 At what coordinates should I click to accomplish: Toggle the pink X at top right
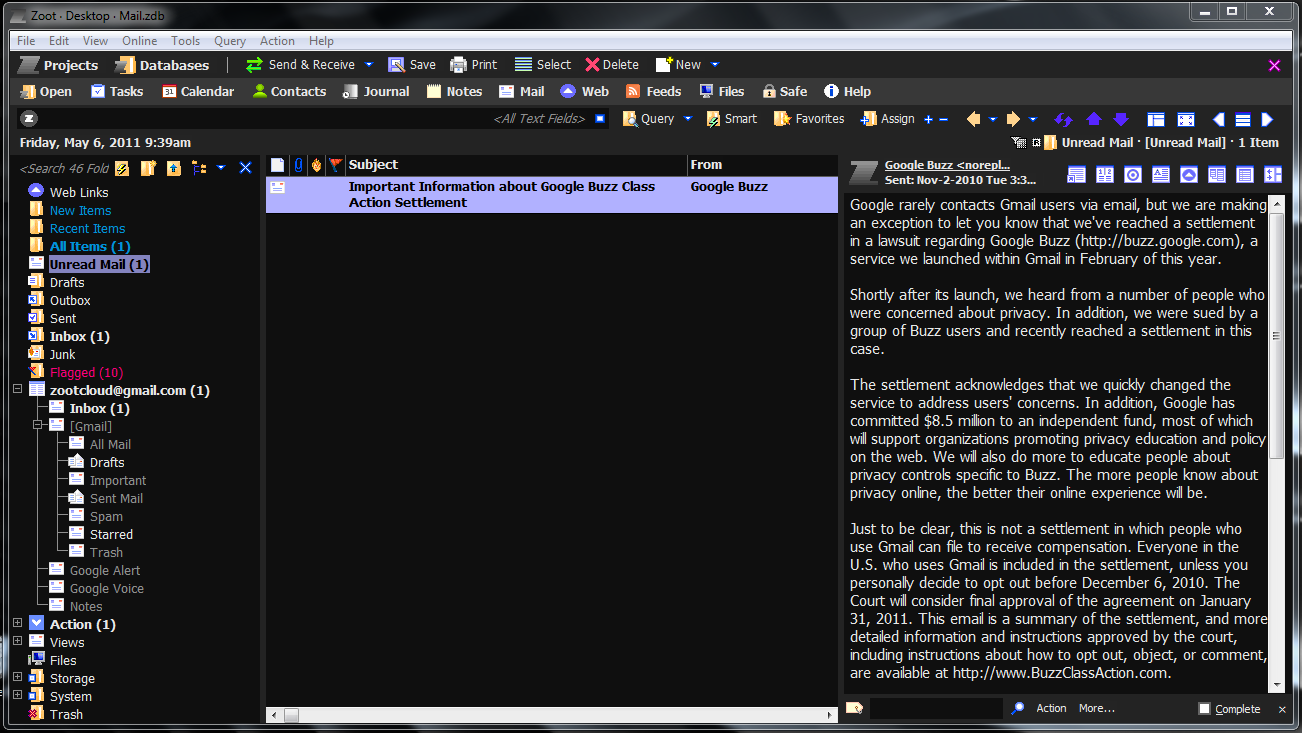click(x=1274, y=65)
